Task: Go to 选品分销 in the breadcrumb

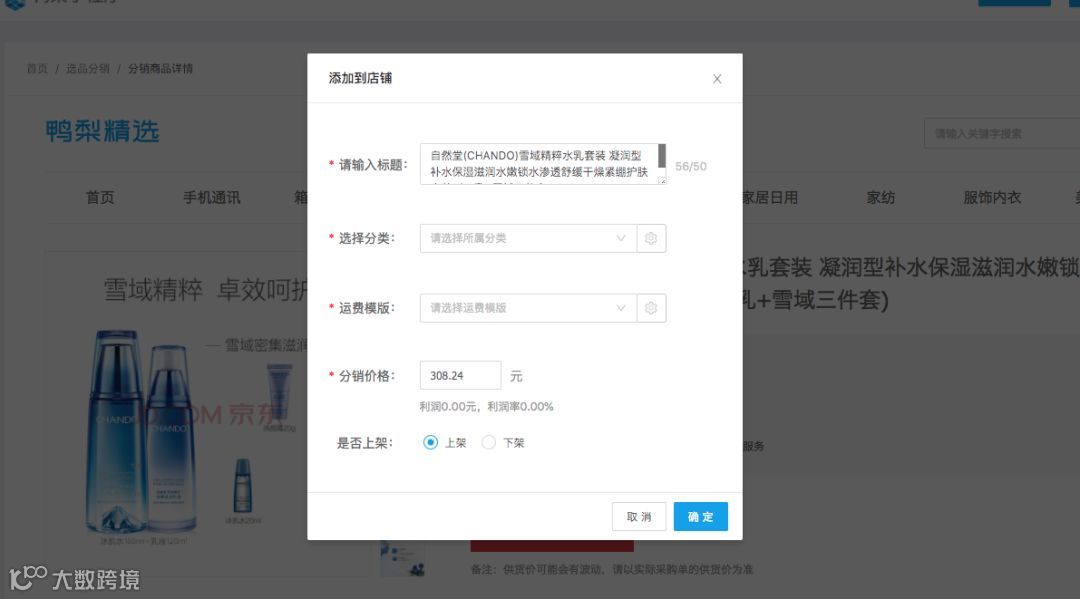Action: tap(87, 68)
